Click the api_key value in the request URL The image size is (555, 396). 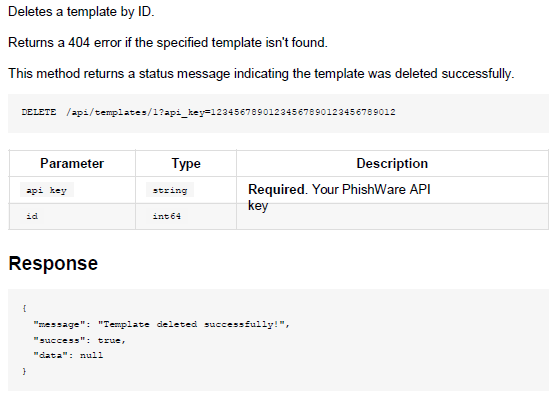coord(303,112)
